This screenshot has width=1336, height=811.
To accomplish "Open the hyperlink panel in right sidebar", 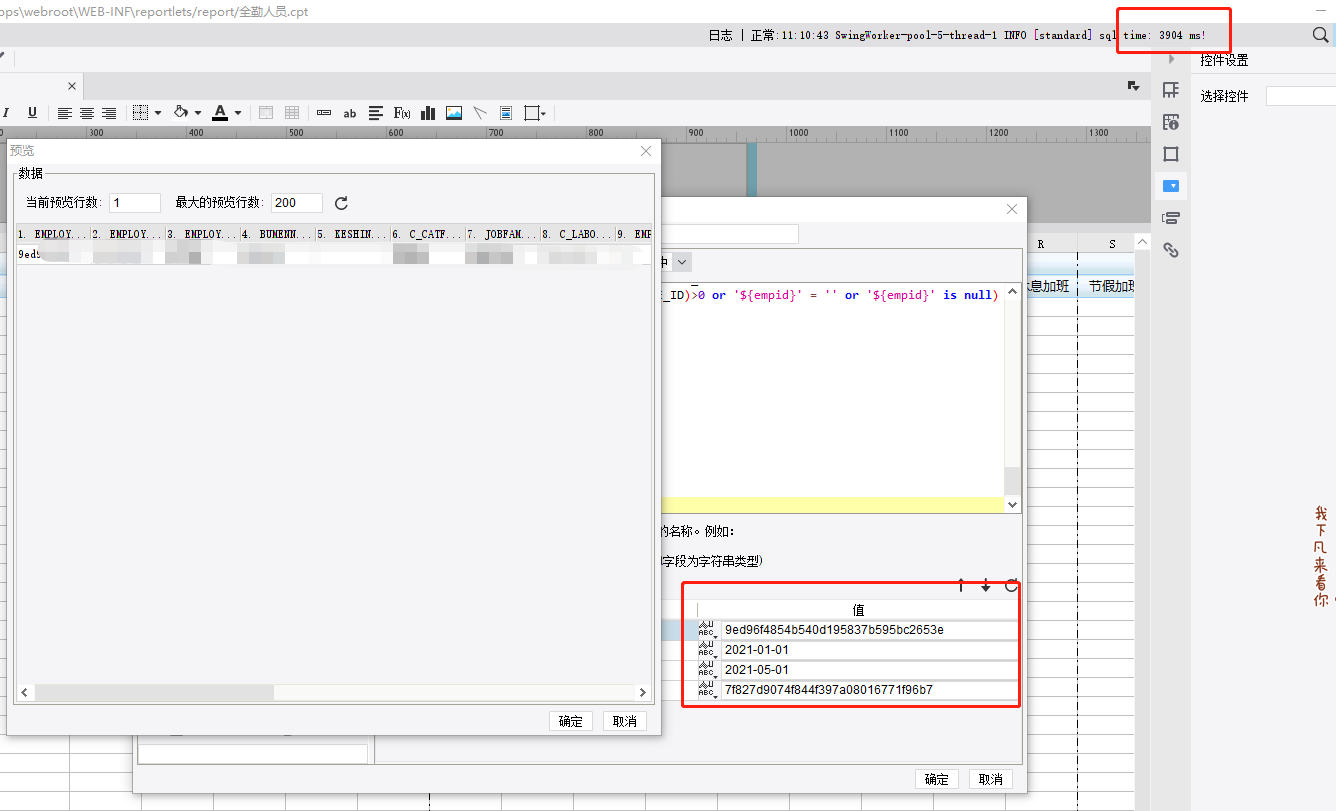I will click(x=1171, y=250).
